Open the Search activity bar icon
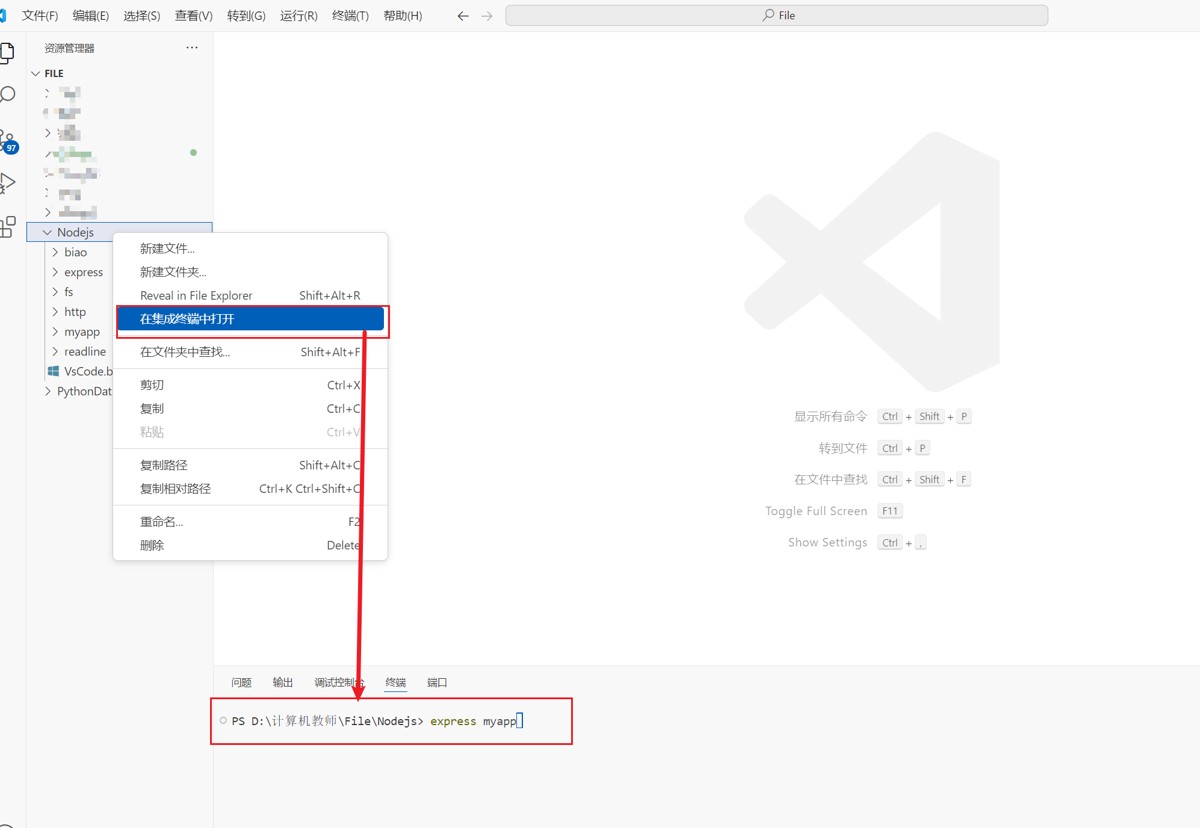The width and height of the screenshot is (1200, 828). [x=7, y=95]
